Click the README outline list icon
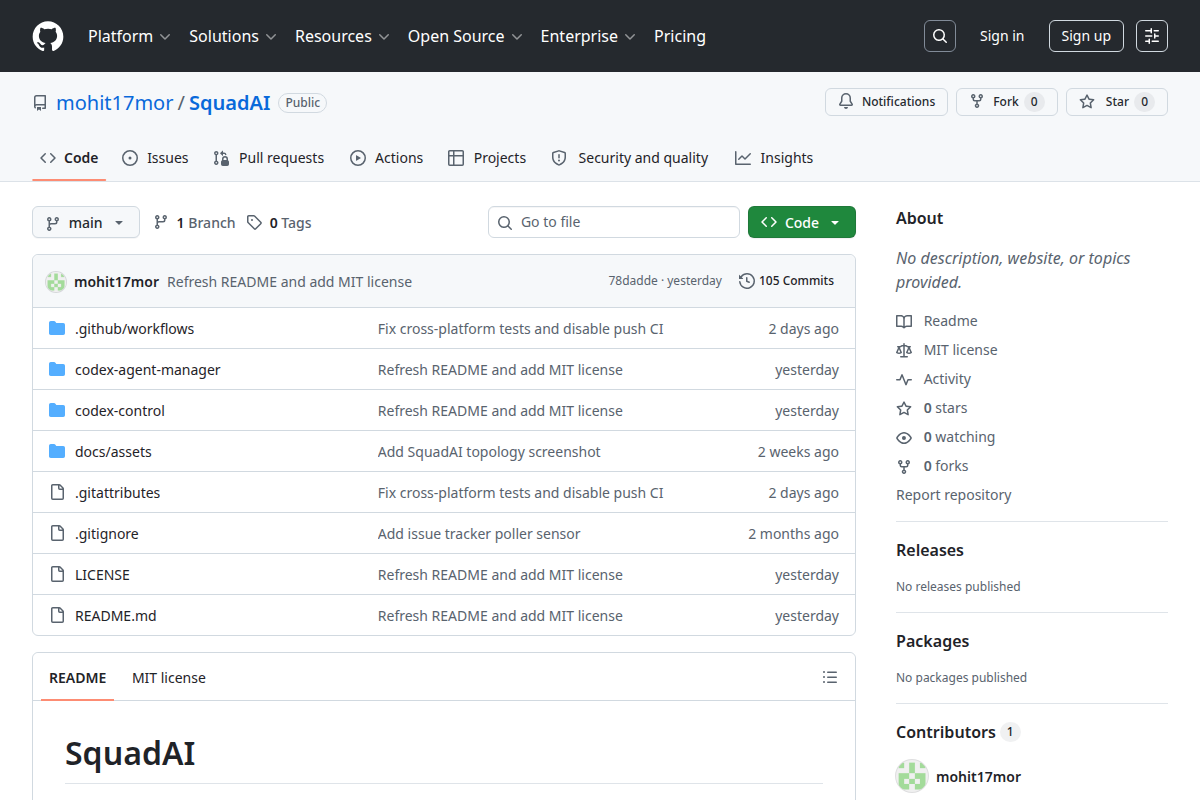1200x800 pixels. point(830,677)
